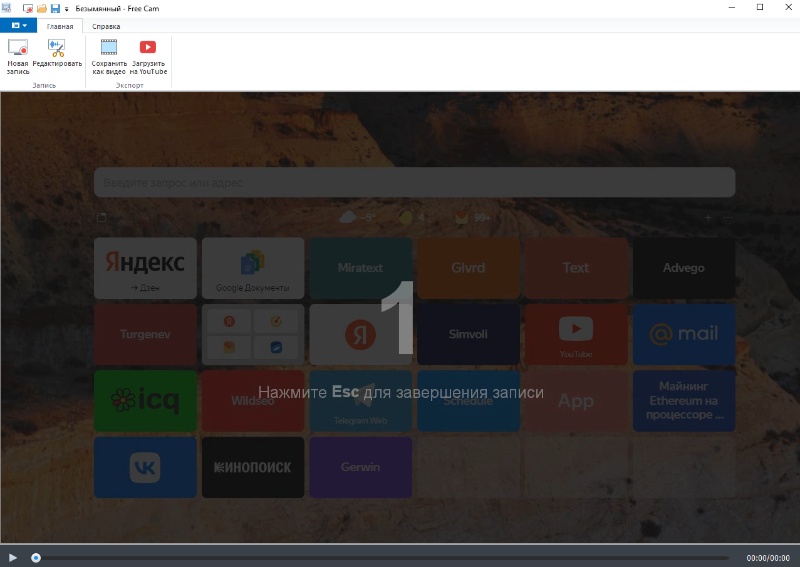Screen dimensions: 800x567
Task: Click the Google Документы tile in preview
Action: pyautogui.click(x=253, y=268)
